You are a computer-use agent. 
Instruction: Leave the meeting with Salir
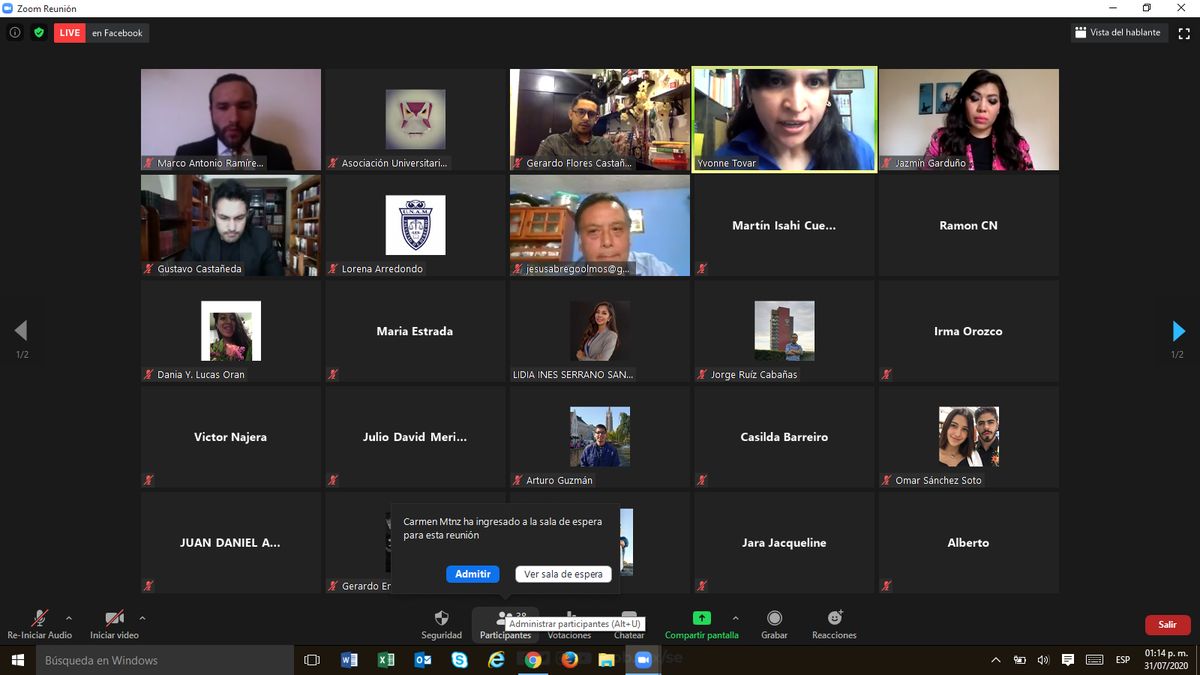(1167, 625)
